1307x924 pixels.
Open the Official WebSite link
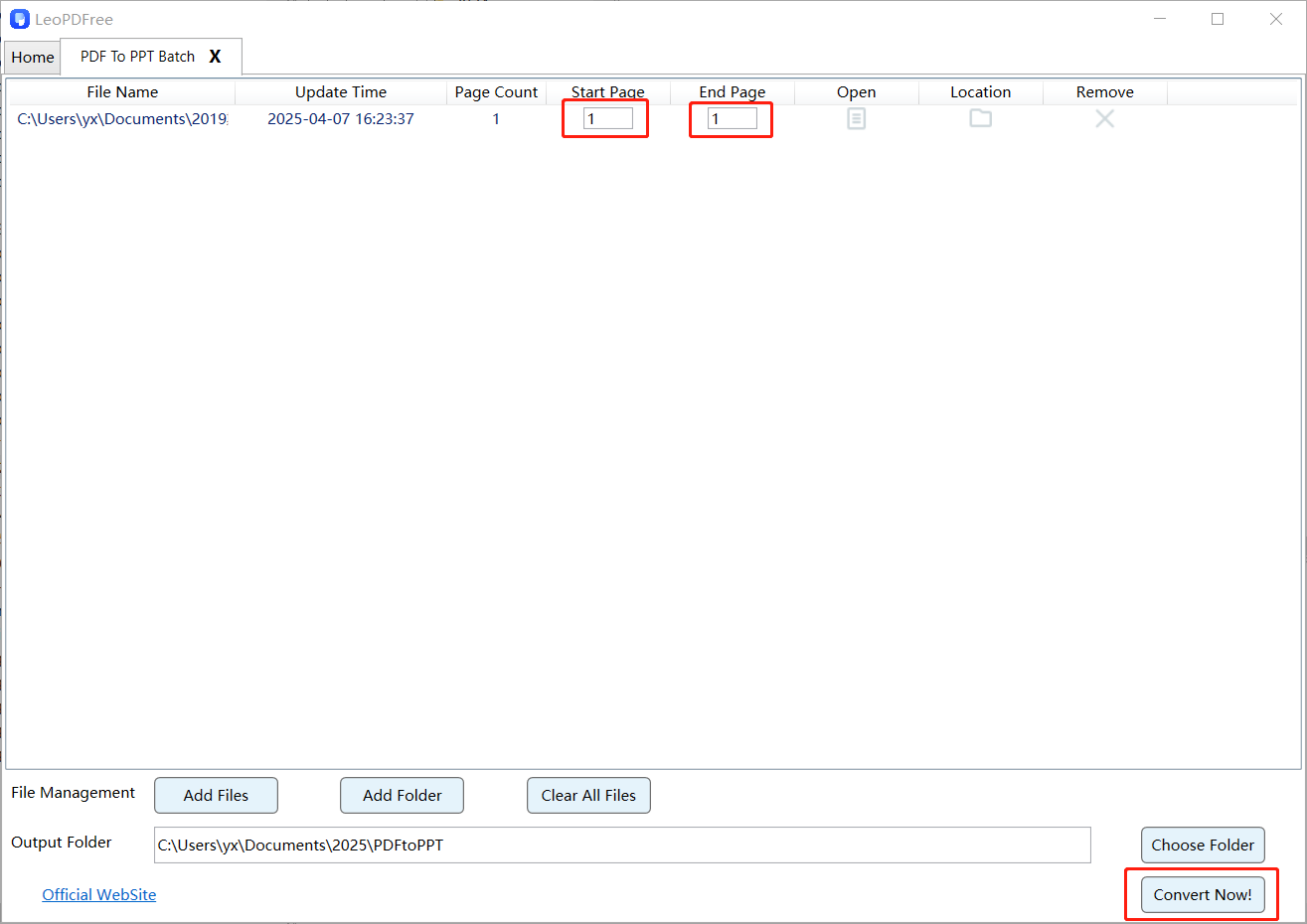pyautogui.click(x=98, y=894)
